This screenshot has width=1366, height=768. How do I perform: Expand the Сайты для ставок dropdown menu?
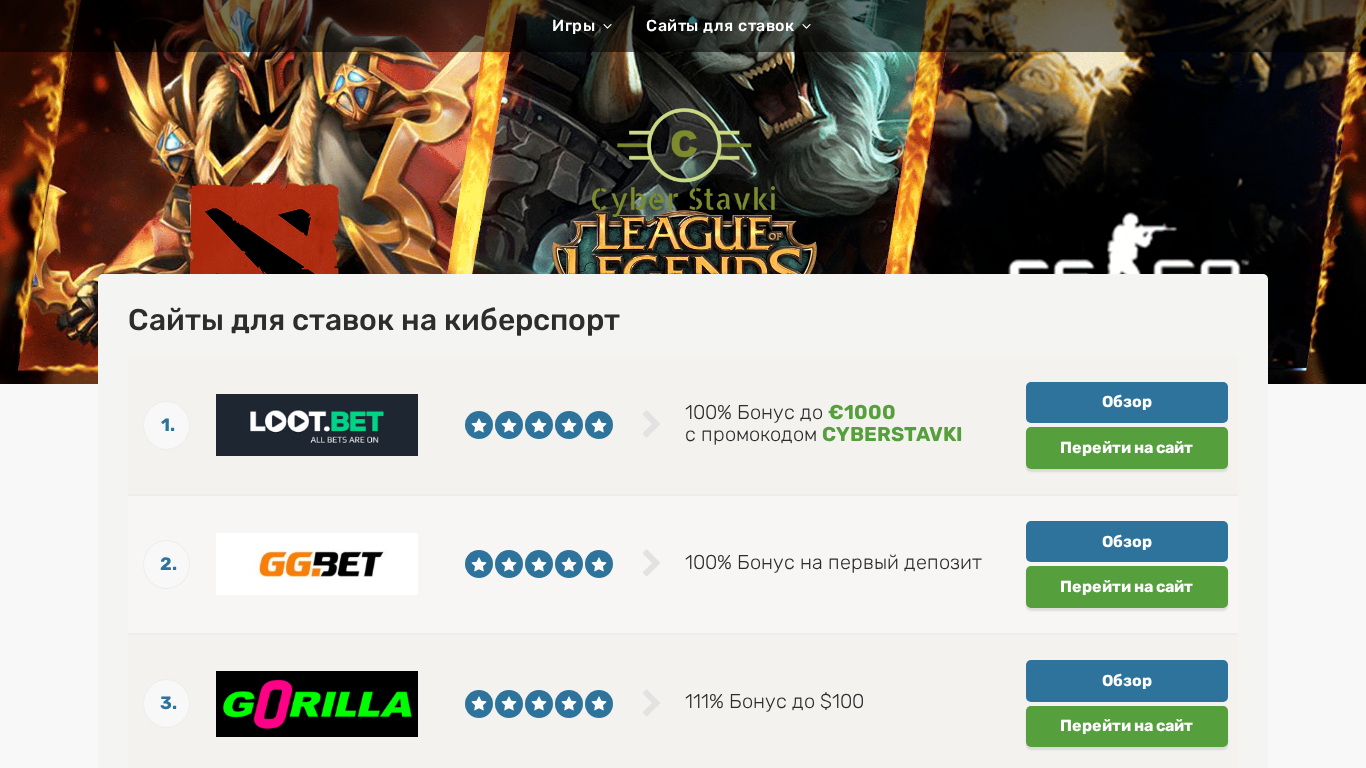[x=728, y=26]
